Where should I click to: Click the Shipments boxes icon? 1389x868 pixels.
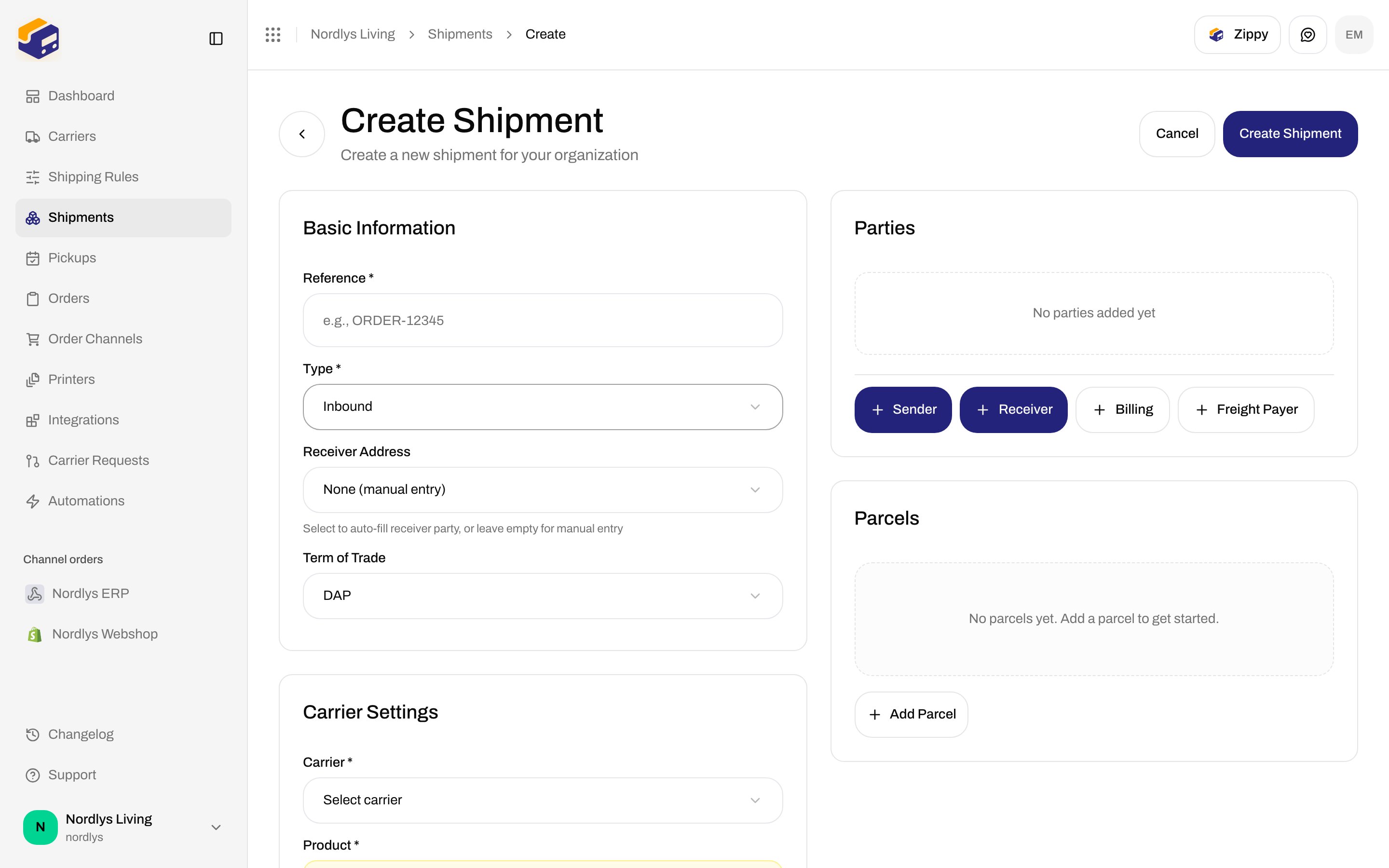click(33, 217)
